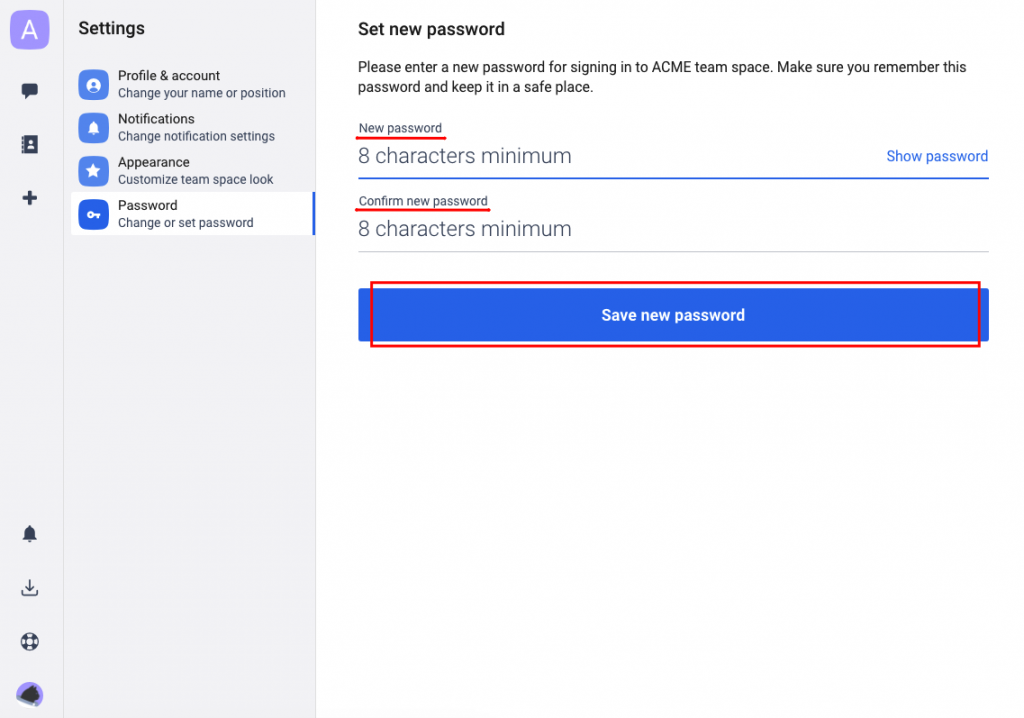The image size is (1024, 718).
Task: Click the plus icon to add something new
Action: click(x=29, y=197)
